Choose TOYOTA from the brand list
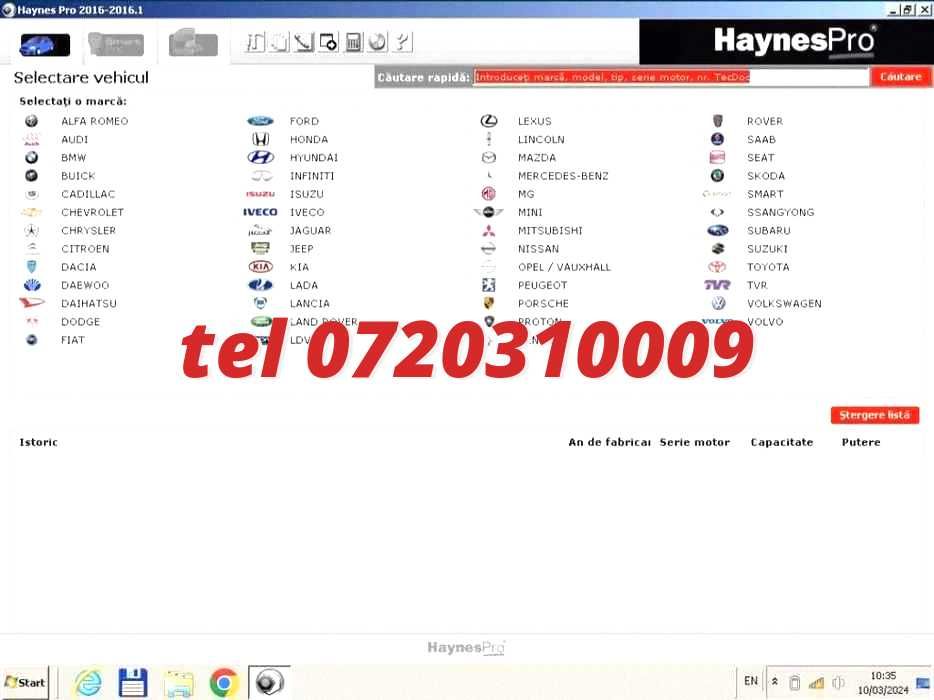934x700 pixels. (x=768, y=267)
